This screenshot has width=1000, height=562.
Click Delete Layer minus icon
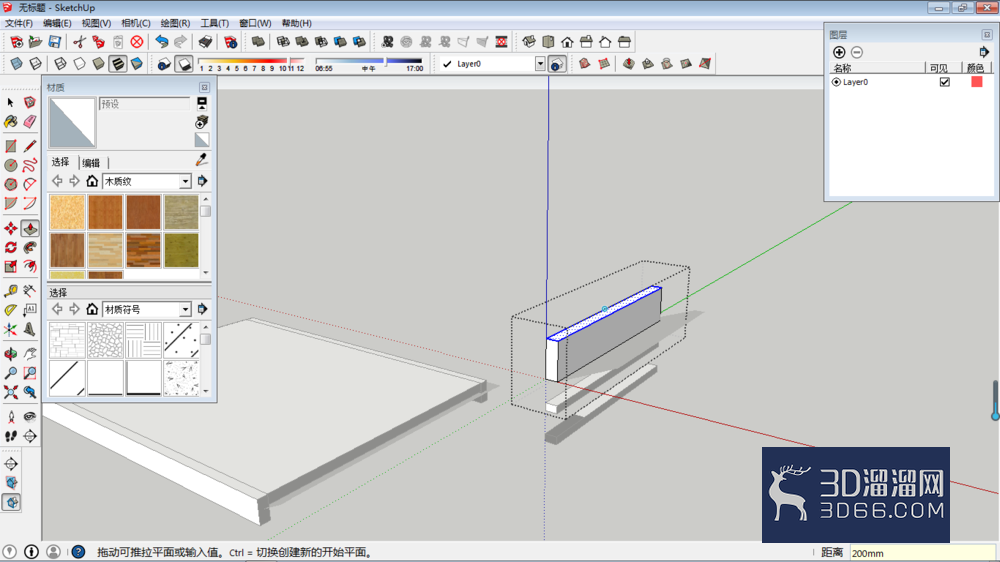857,52
